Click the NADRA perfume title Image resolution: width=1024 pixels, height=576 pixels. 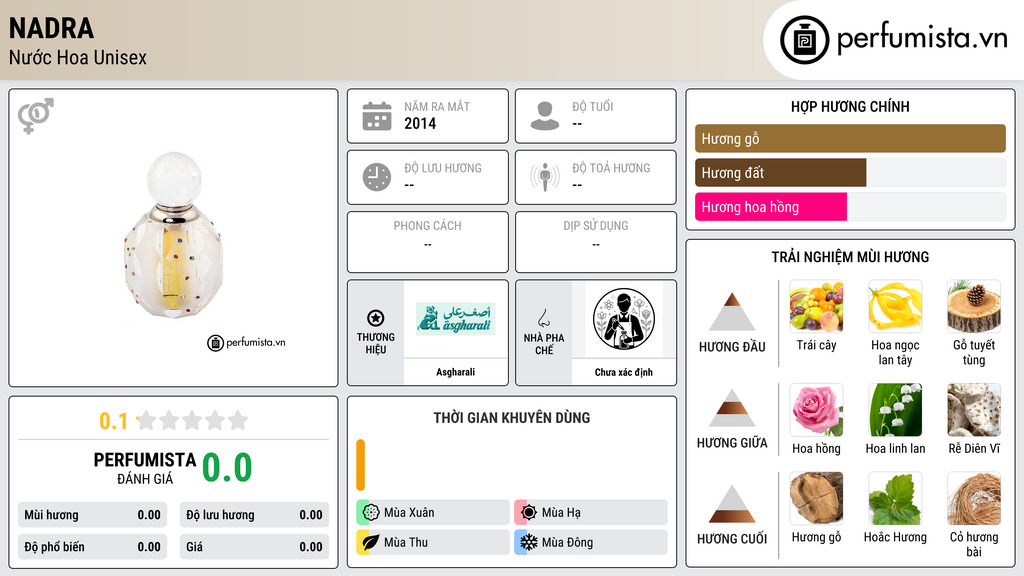(52, 28)
